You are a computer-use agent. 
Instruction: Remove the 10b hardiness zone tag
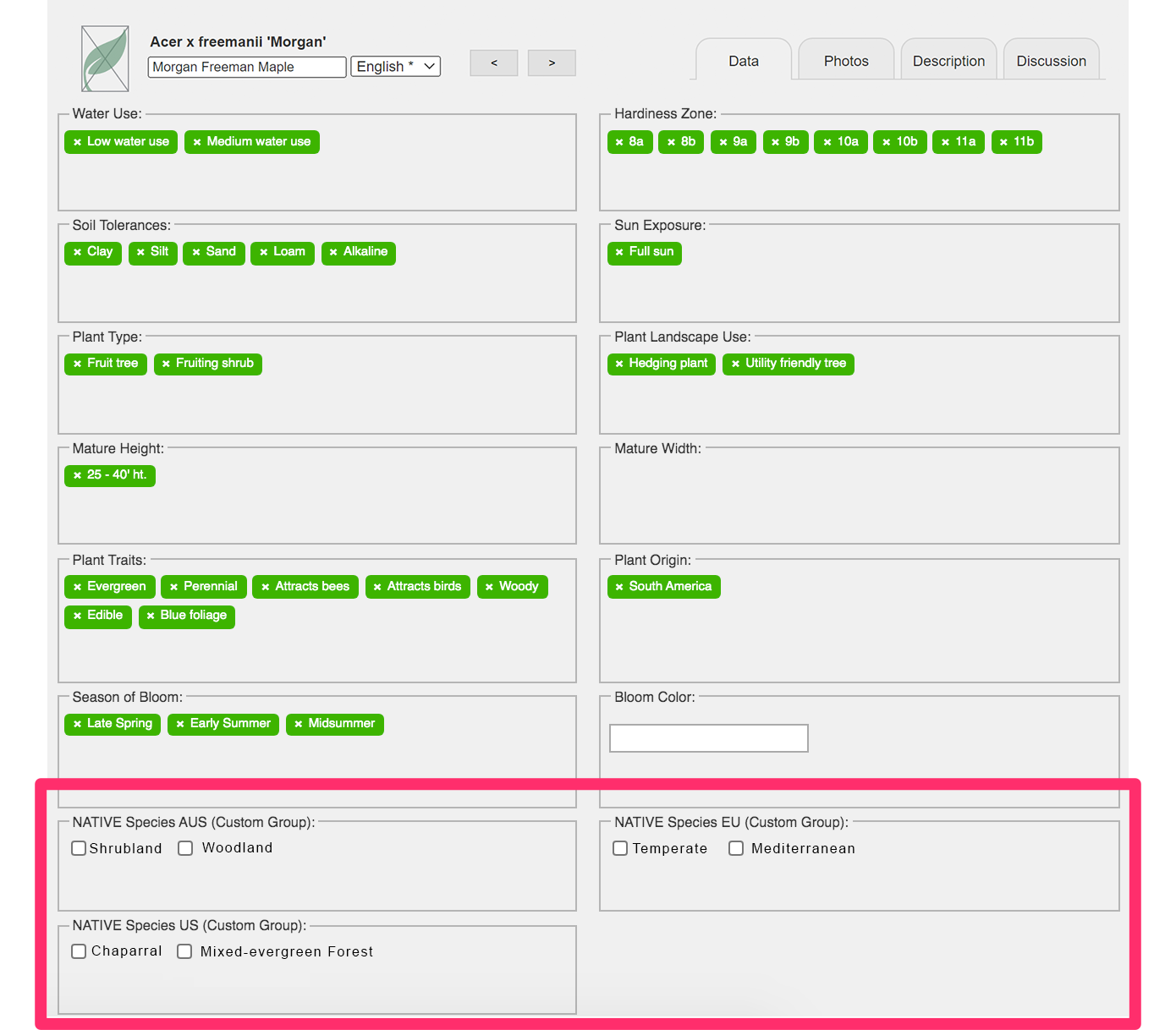click(887, 142)
